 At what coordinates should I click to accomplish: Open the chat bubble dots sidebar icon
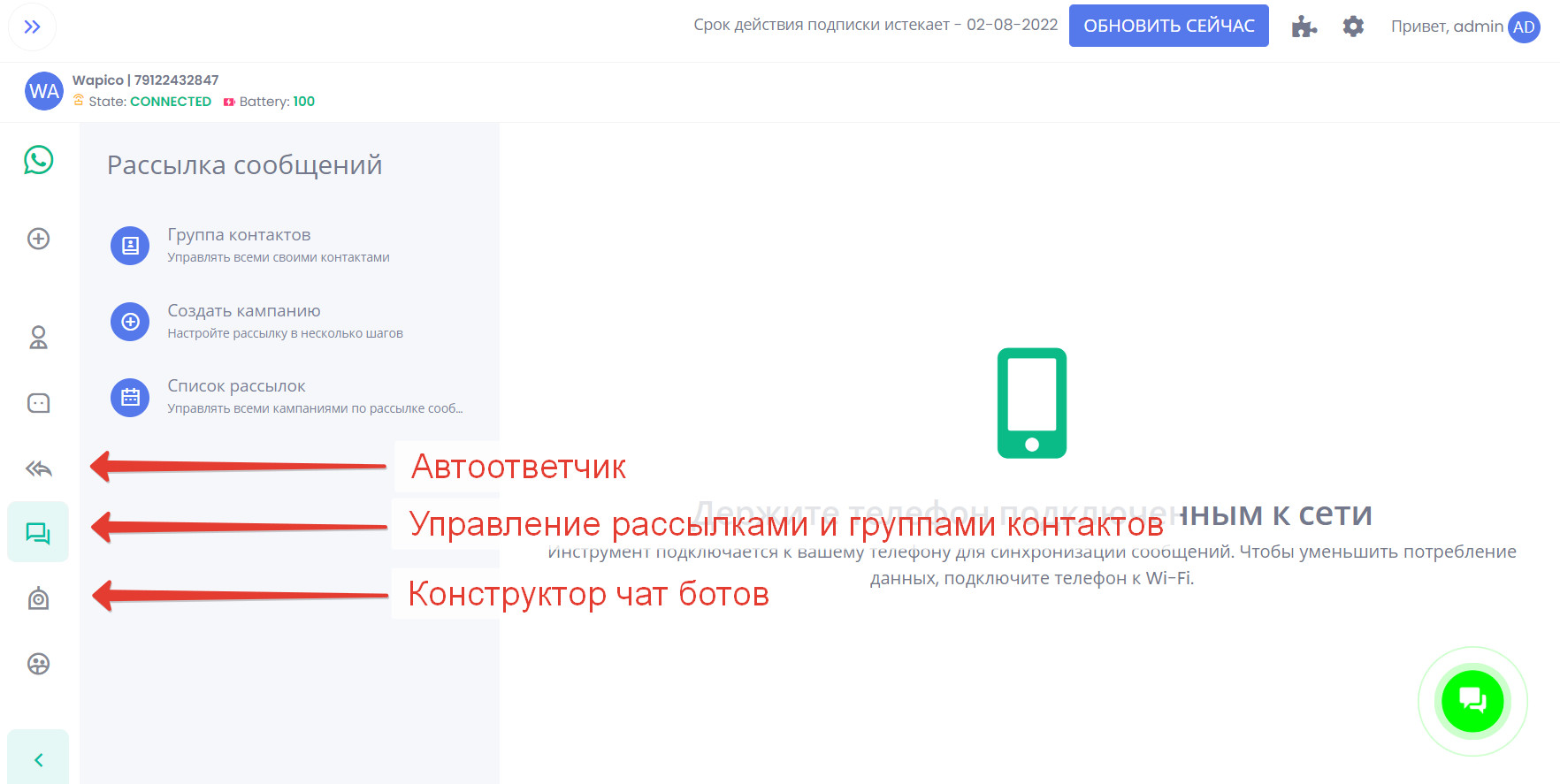point(38,403)
